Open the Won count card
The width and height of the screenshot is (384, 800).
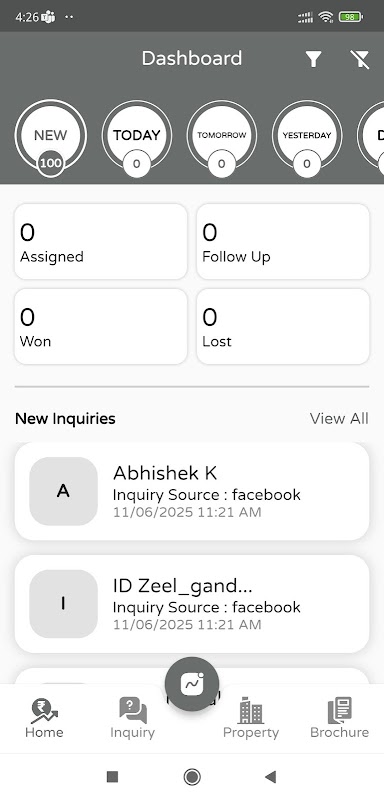(x=101, y=327)
